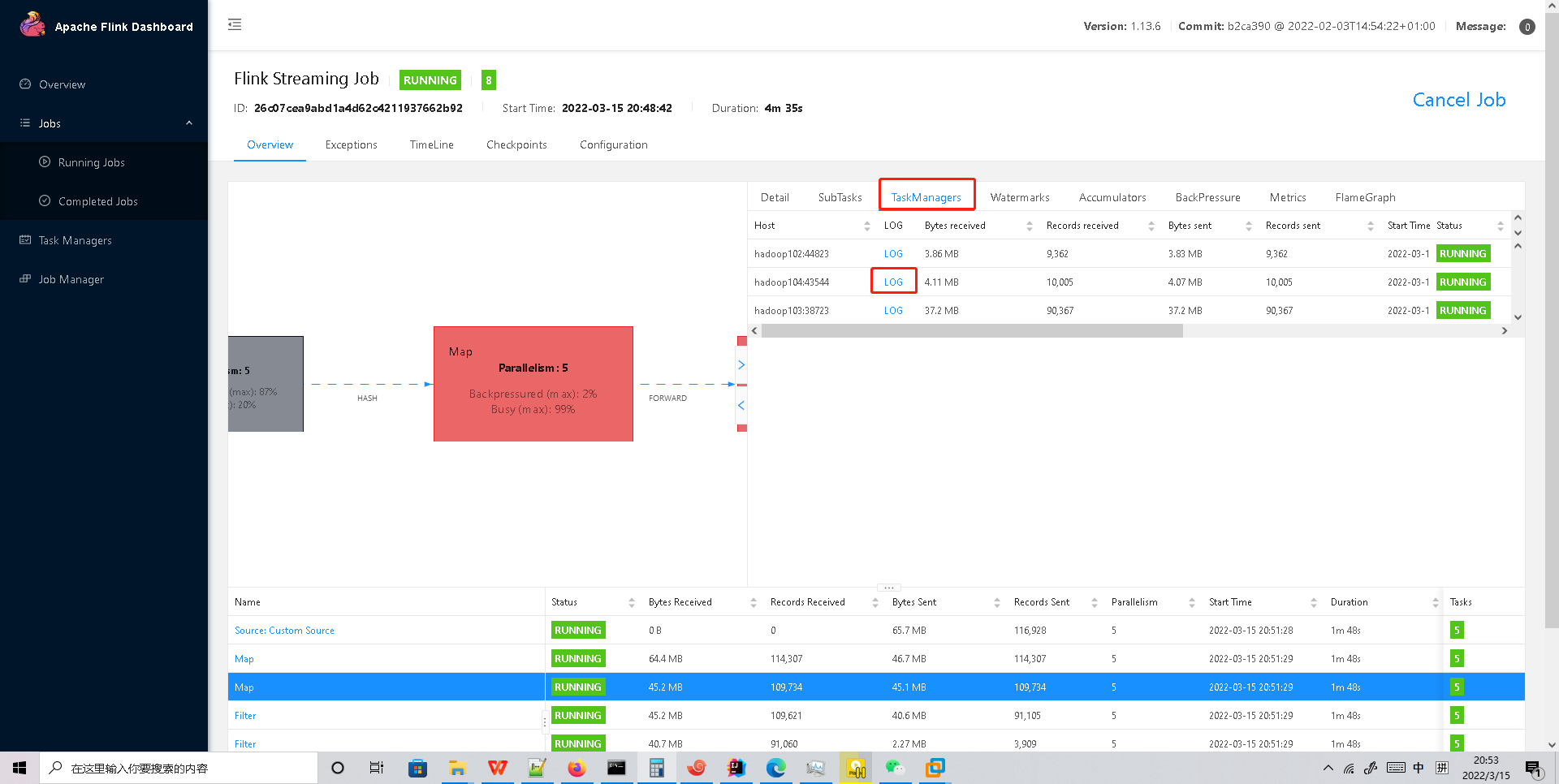Sort task managers by Start Time
Screen dimensions: 1559x784
[1408, 226]
